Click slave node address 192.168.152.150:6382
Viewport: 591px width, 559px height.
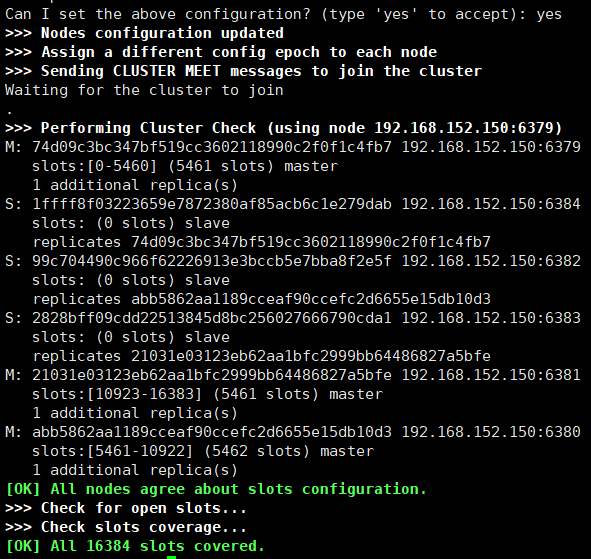tap(491, 261)
